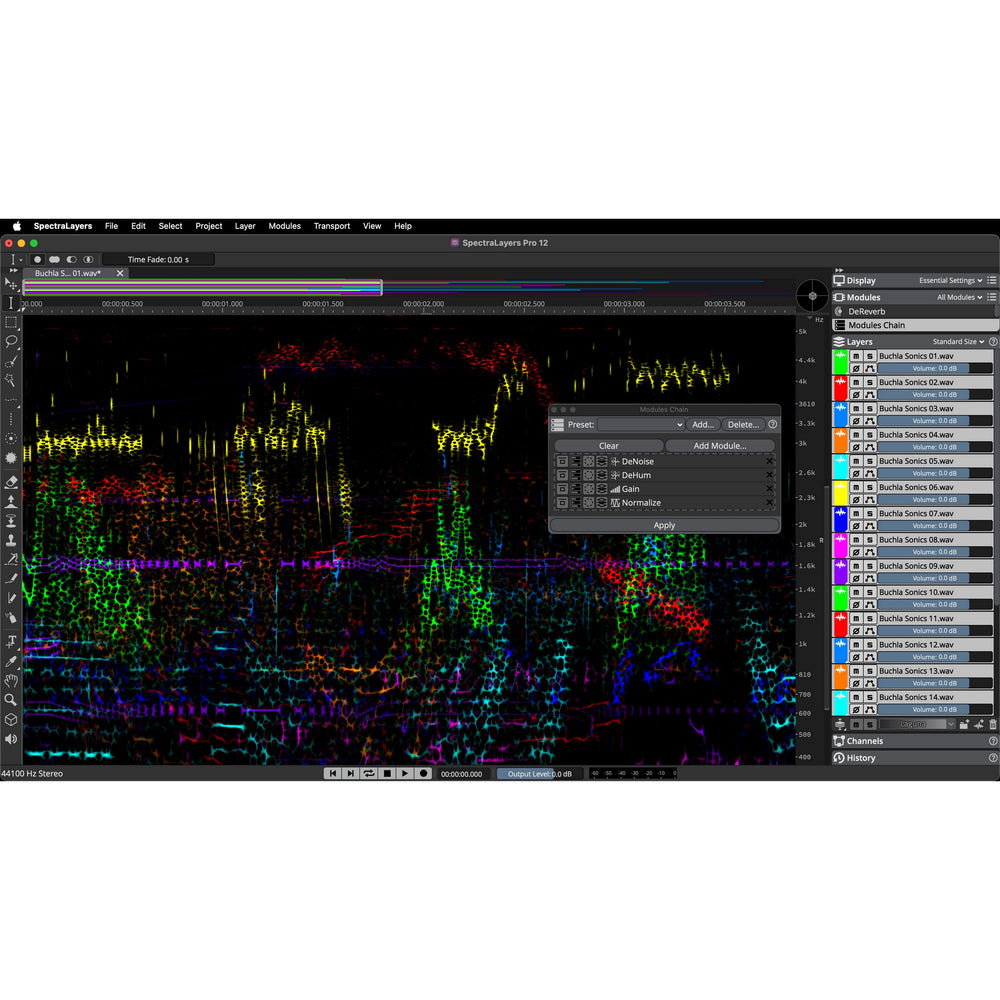Pick the Magic Wand selection tool
Viewport: 1000px width, 1000px height.
click(11, 380)
